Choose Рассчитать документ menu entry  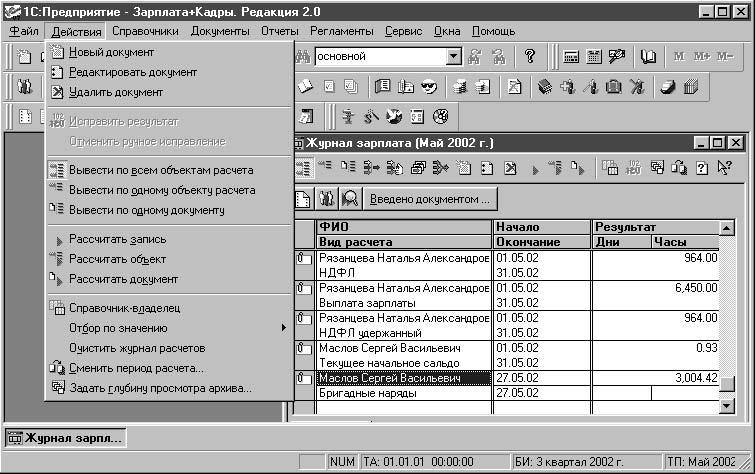[169, 279]
